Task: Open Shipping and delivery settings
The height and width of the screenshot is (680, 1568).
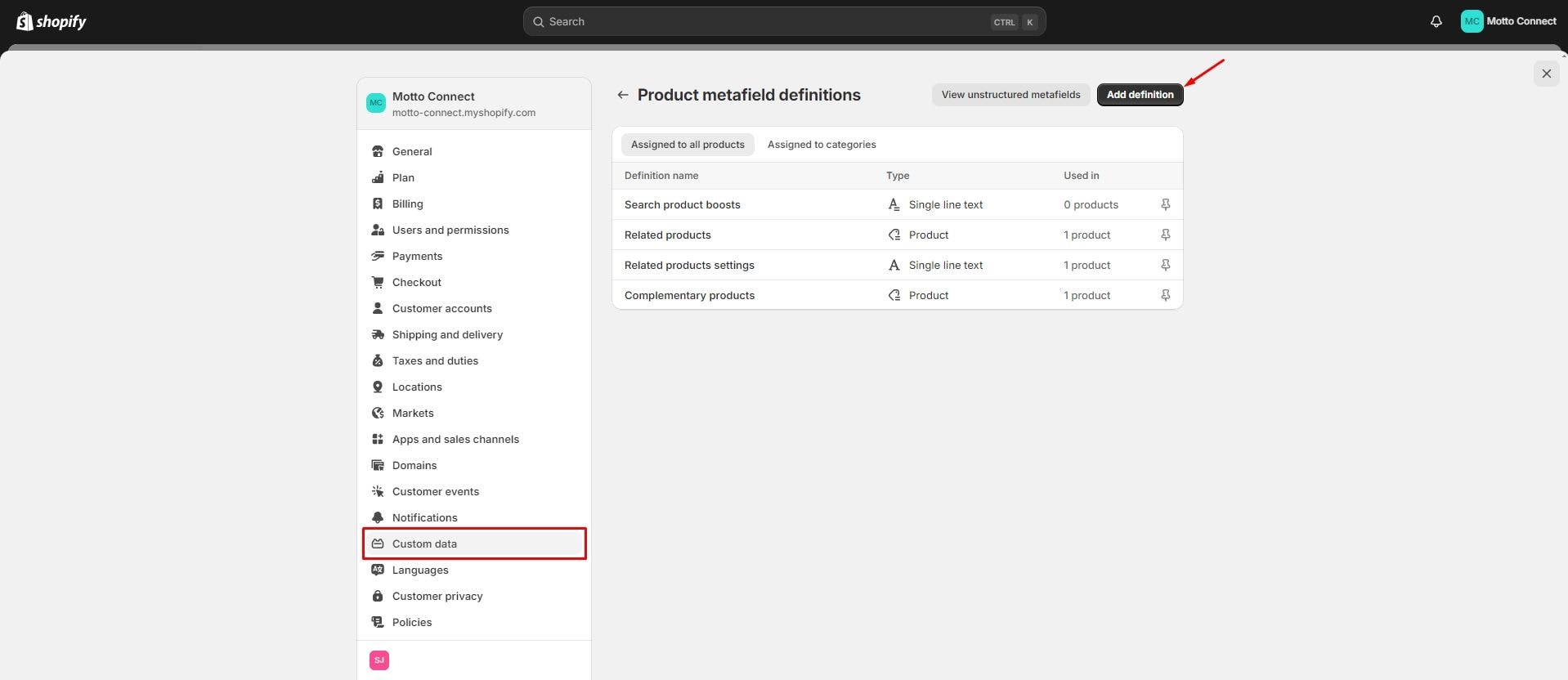Action: 447,335
